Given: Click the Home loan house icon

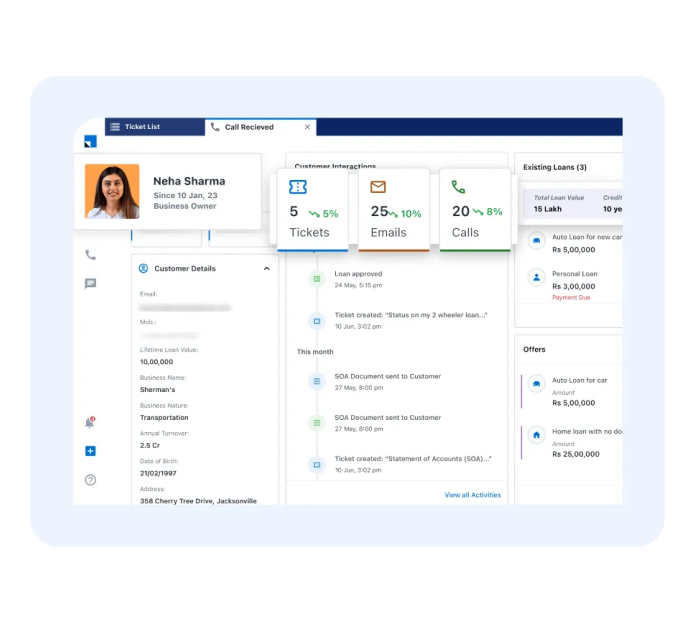Looking at the screenshot, I should point(536,435).
